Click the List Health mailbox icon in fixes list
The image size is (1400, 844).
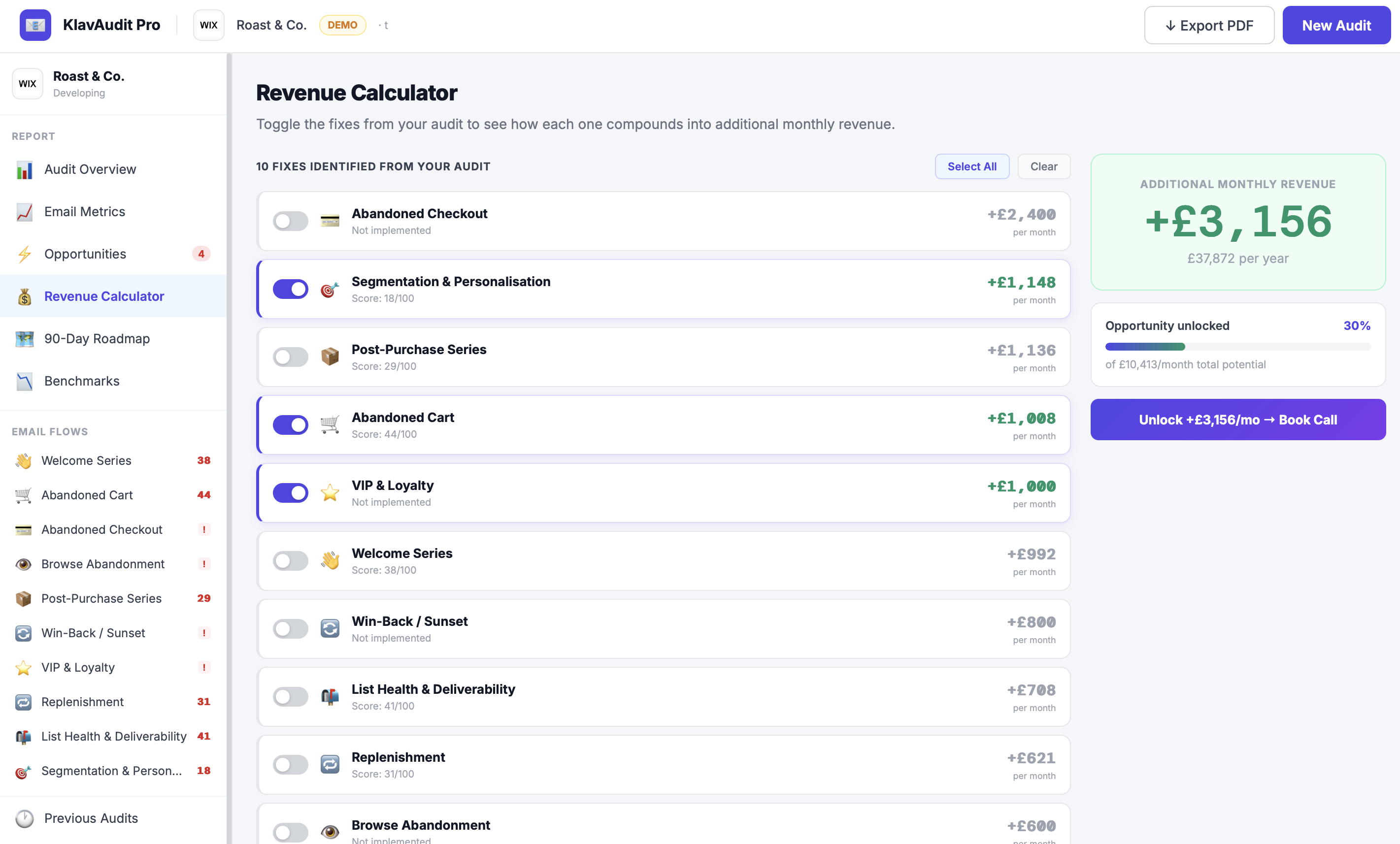click(x=330, y=697)
